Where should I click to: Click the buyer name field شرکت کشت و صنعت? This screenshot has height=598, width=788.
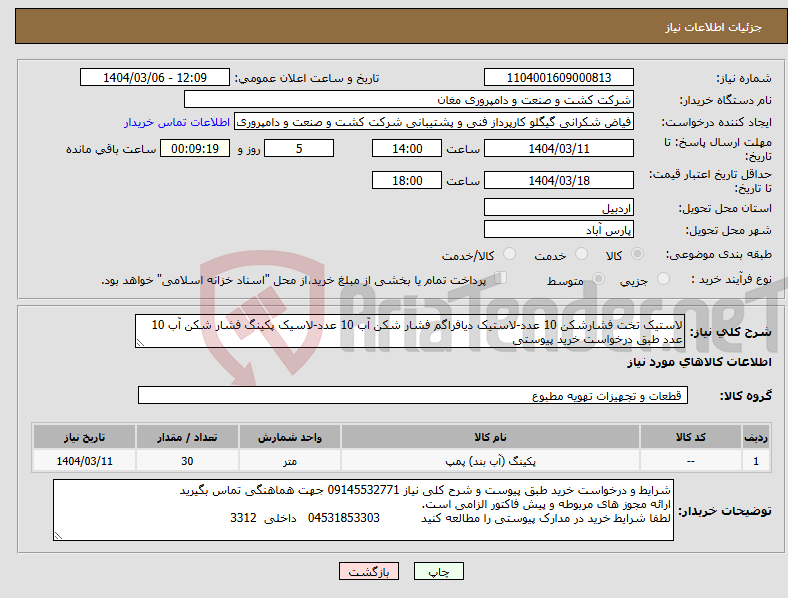tap(409, 99)
